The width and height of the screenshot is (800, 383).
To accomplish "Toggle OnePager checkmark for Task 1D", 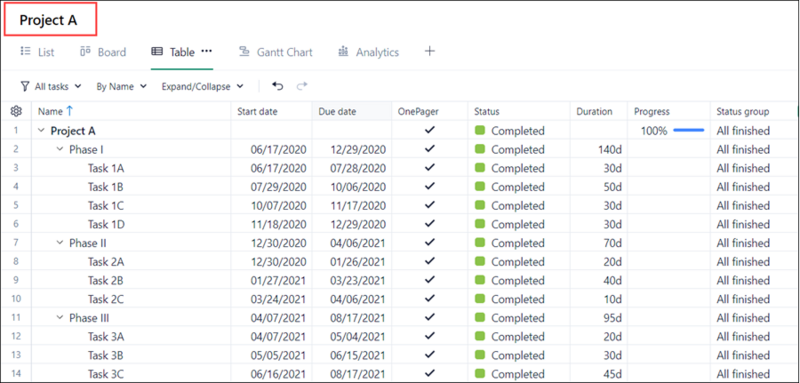I will 430,224.
